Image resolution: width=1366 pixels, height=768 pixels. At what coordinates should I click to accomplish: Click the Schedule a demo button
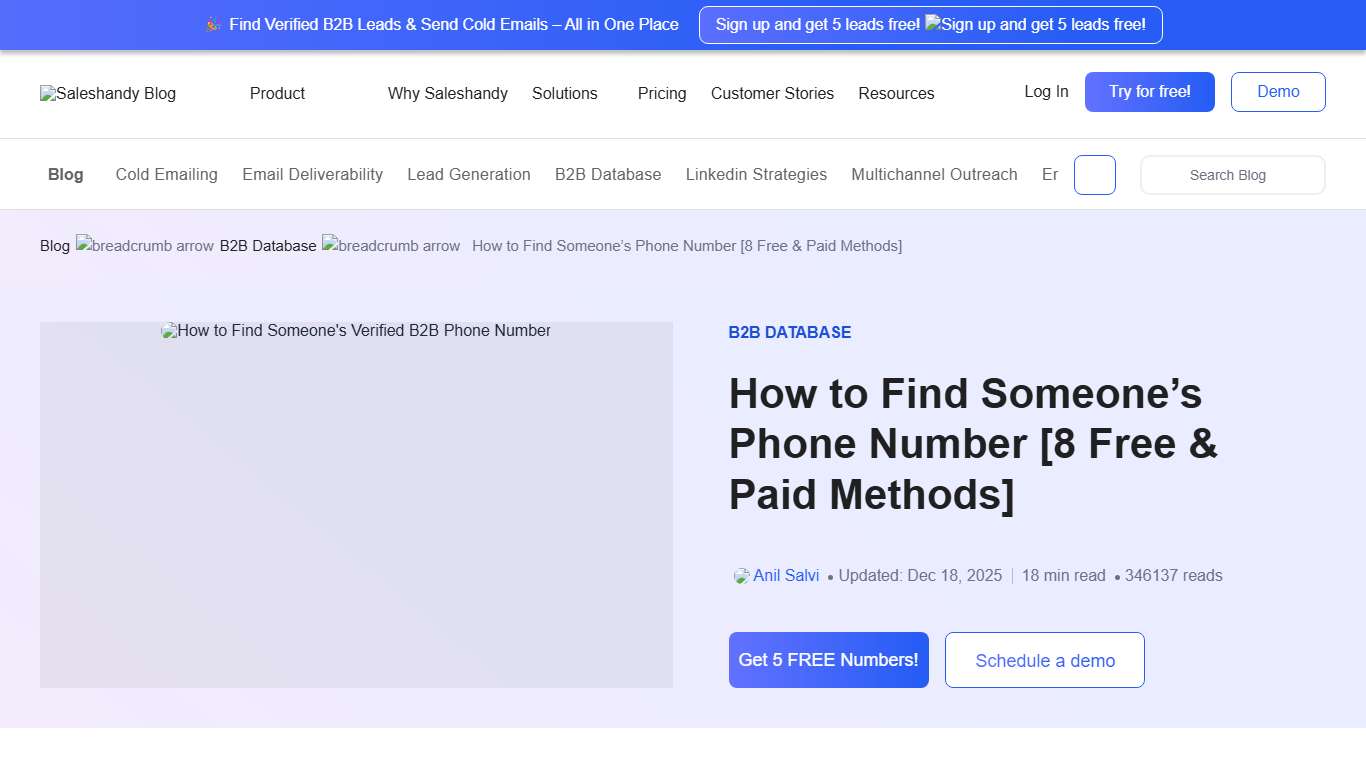[1044, 660]
